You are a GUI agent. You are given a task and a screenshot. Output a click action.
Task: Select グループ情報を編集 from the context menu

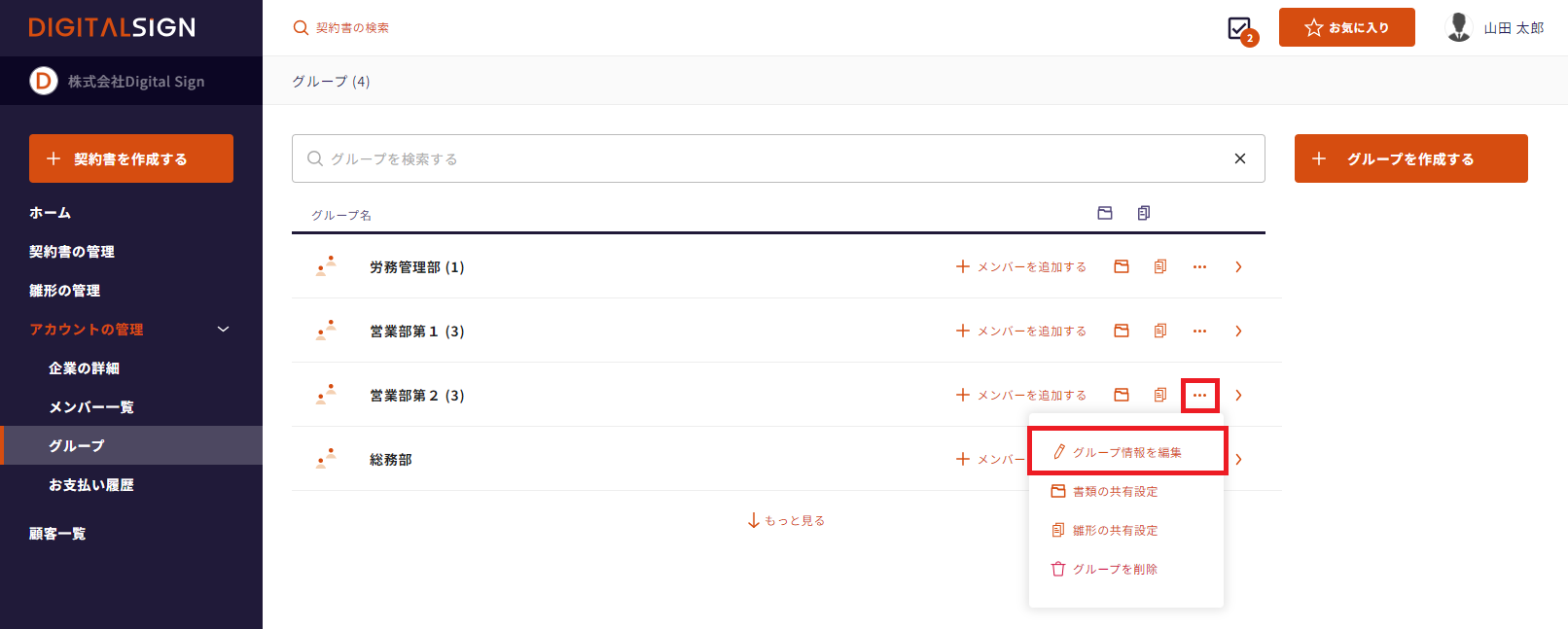pyautogui.click(x=1126, y=452)
